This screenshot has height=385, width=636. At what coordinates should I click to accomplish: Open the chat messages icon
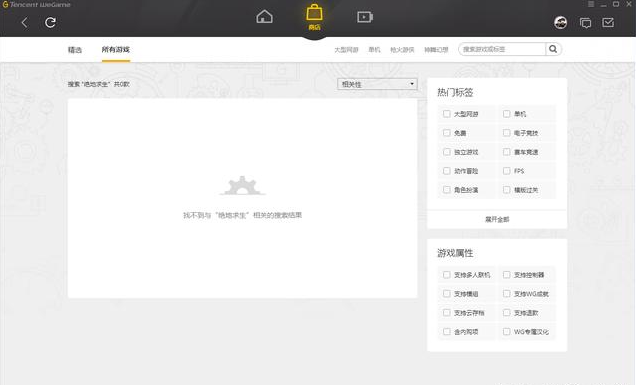click(585, 23)
